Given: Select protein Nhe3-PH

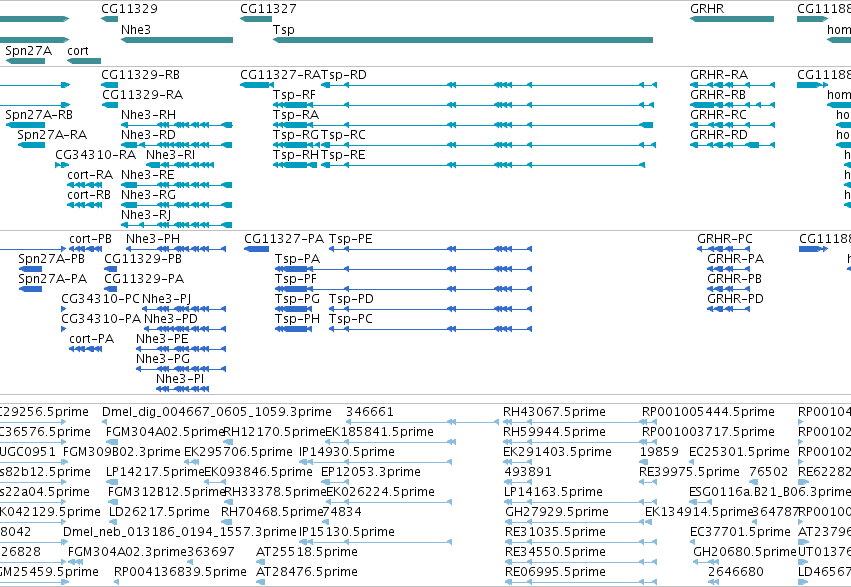Looking at the screenshot, I should coord(176,250).
